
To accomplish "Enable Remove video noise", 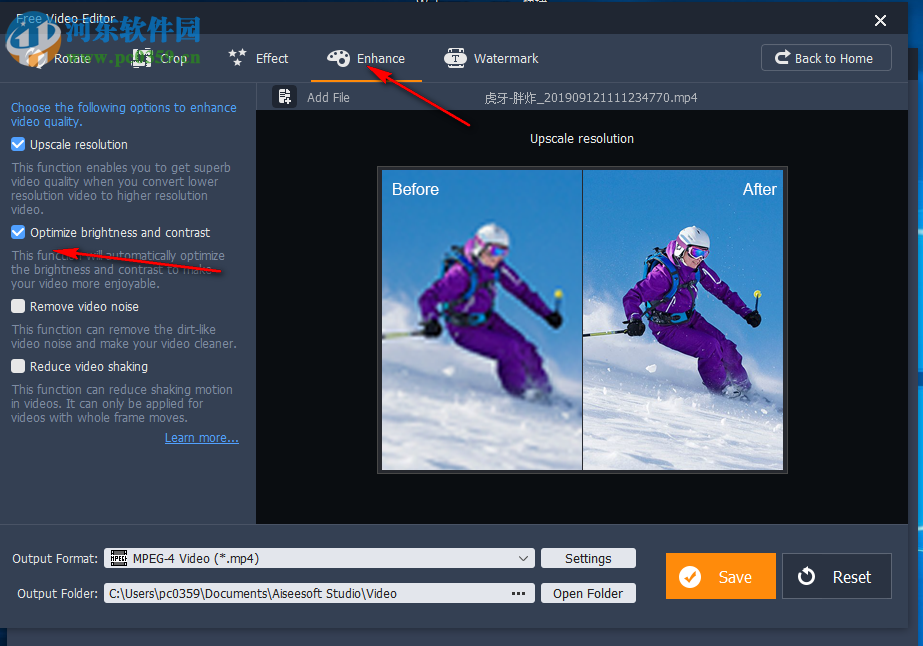I will (x=17, y=306).
